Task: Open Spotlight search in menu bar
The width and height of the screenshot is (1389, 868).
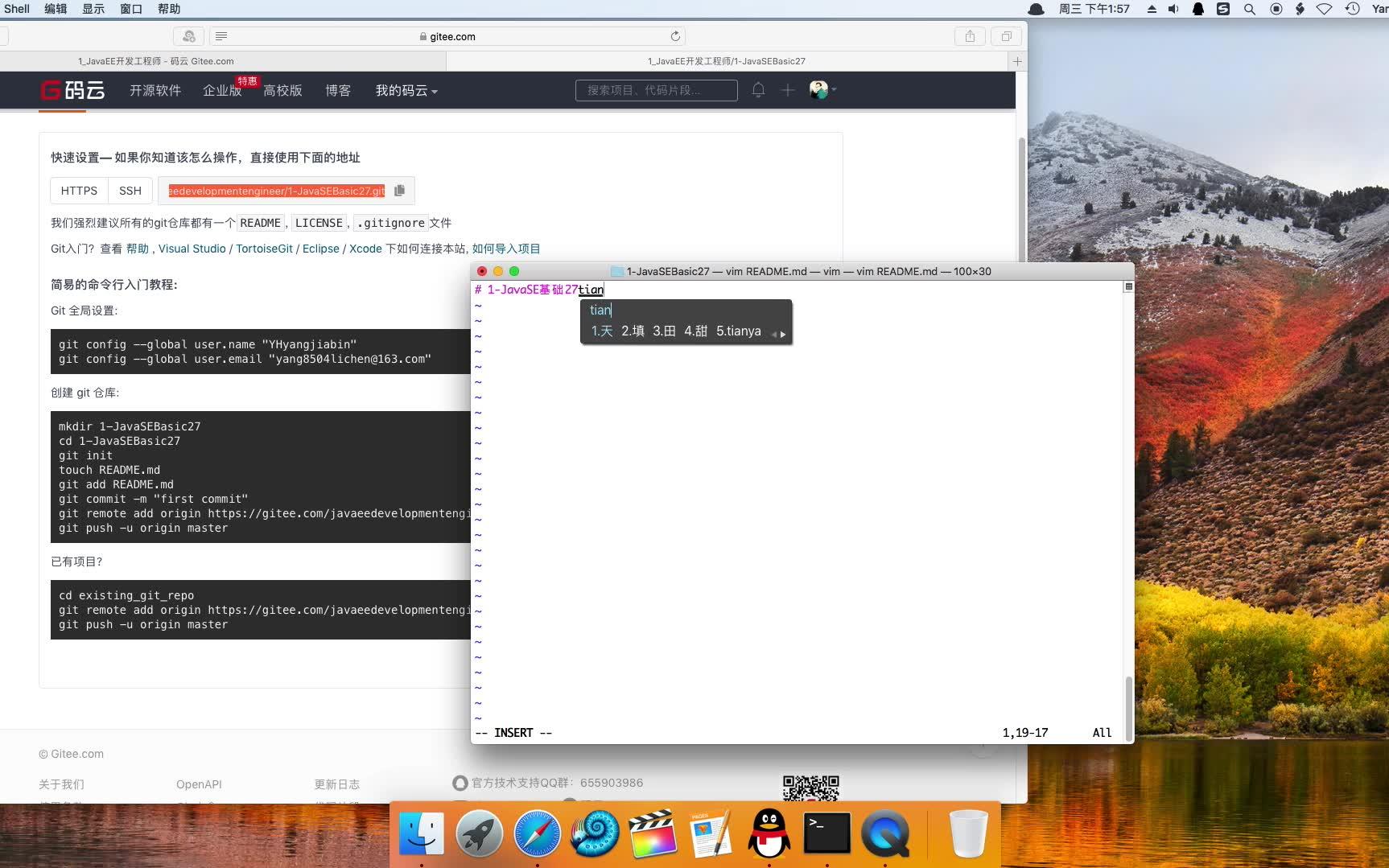Action: click(x=1250, y=9)
